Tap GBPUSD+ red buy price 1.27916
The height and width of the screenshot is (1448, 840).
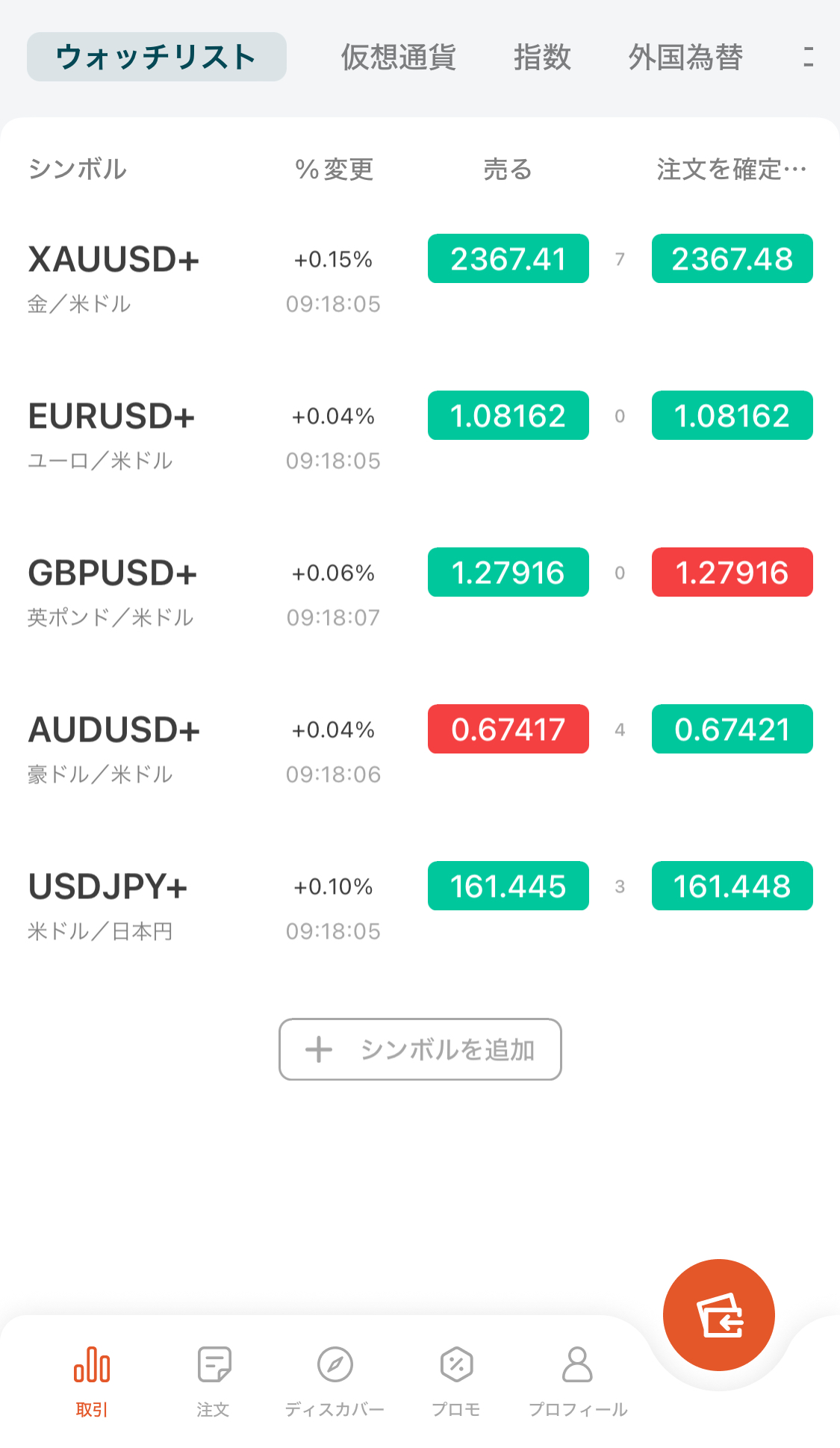(x=732, y=573)
